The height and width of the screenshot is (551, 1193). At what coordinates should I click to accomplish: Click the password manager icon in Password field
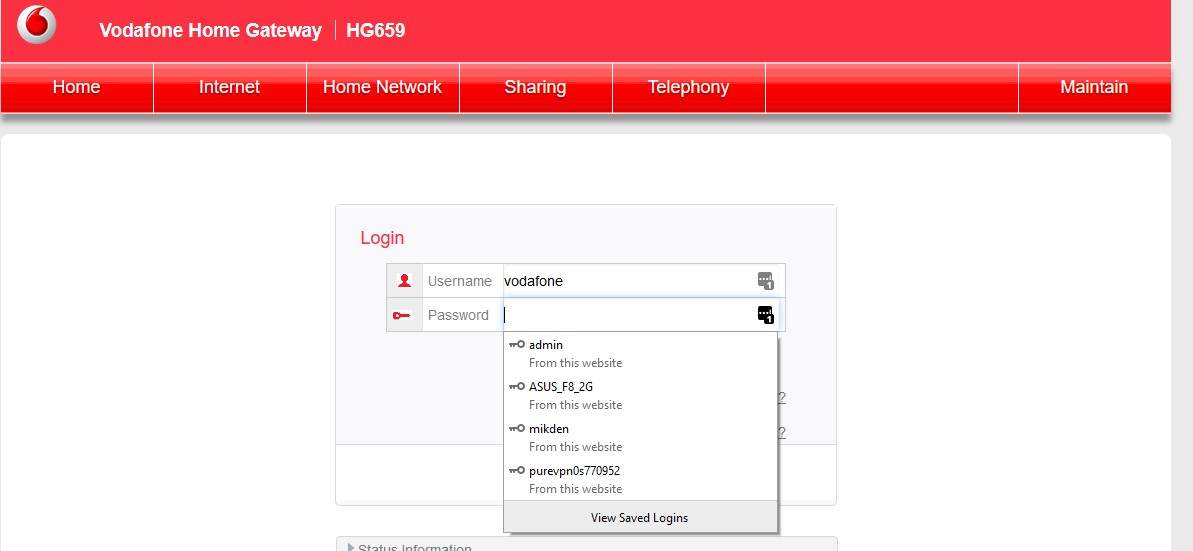[765, 314]
